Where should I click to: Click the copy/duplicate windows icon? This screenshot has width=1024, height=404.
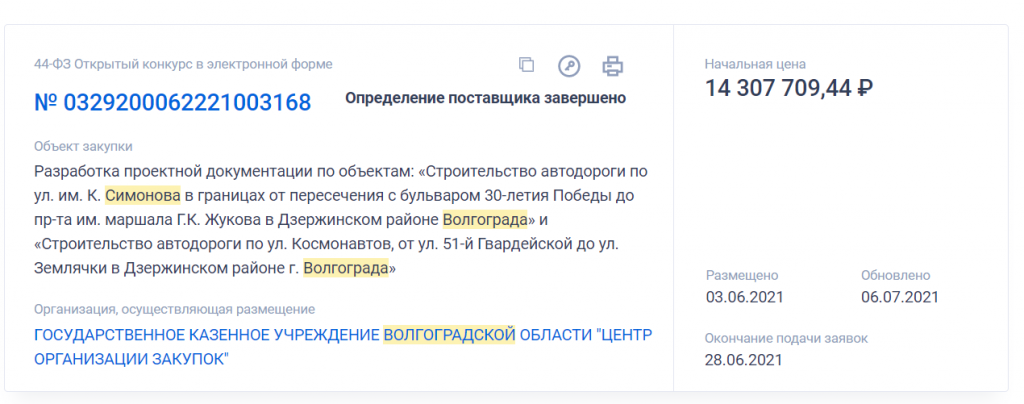pos(527,66)
